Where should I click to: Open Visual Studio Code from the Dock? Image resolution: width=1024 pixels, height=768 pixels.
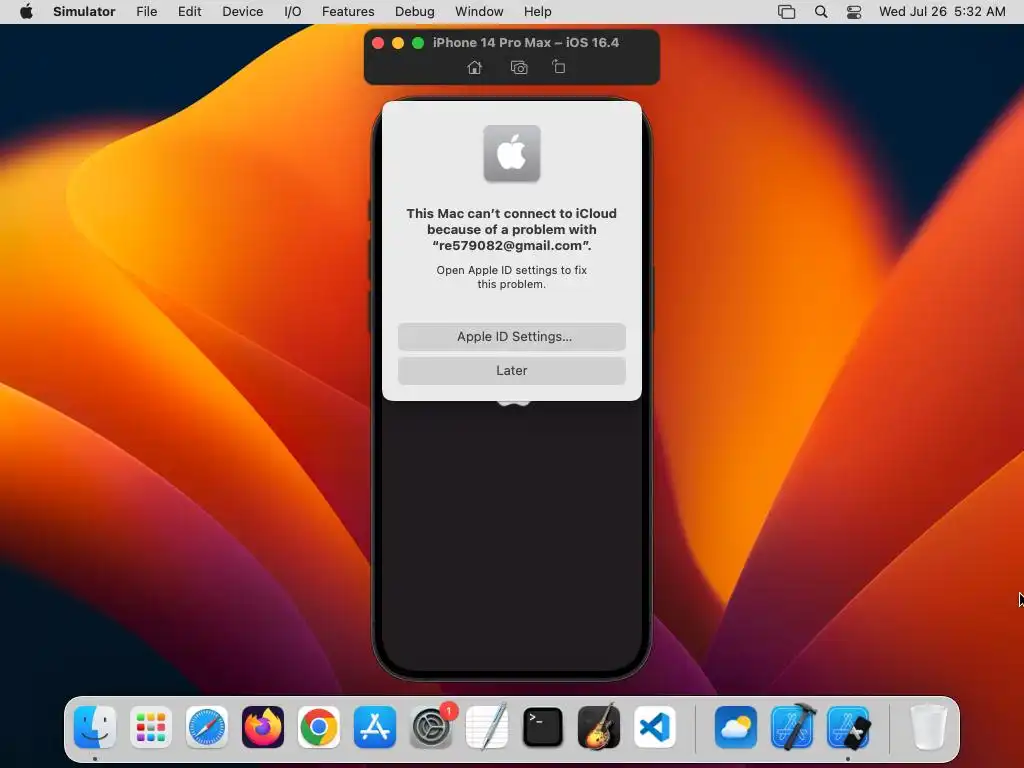[x=655, y=727]
